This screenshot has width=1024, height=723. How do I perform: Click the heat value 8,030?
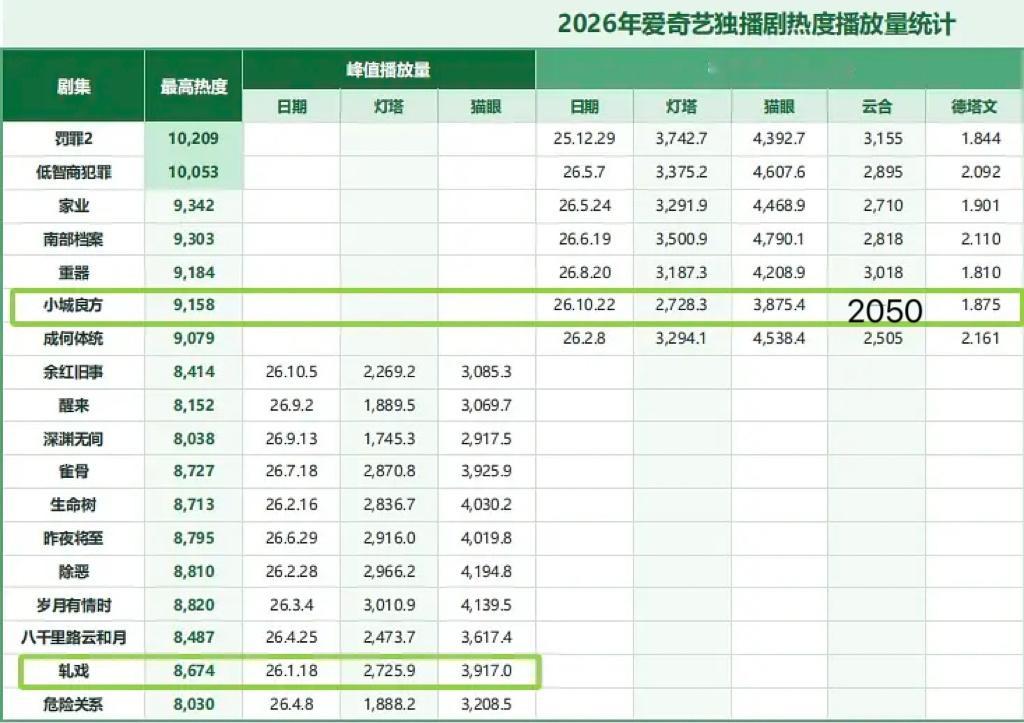[193, 704]
